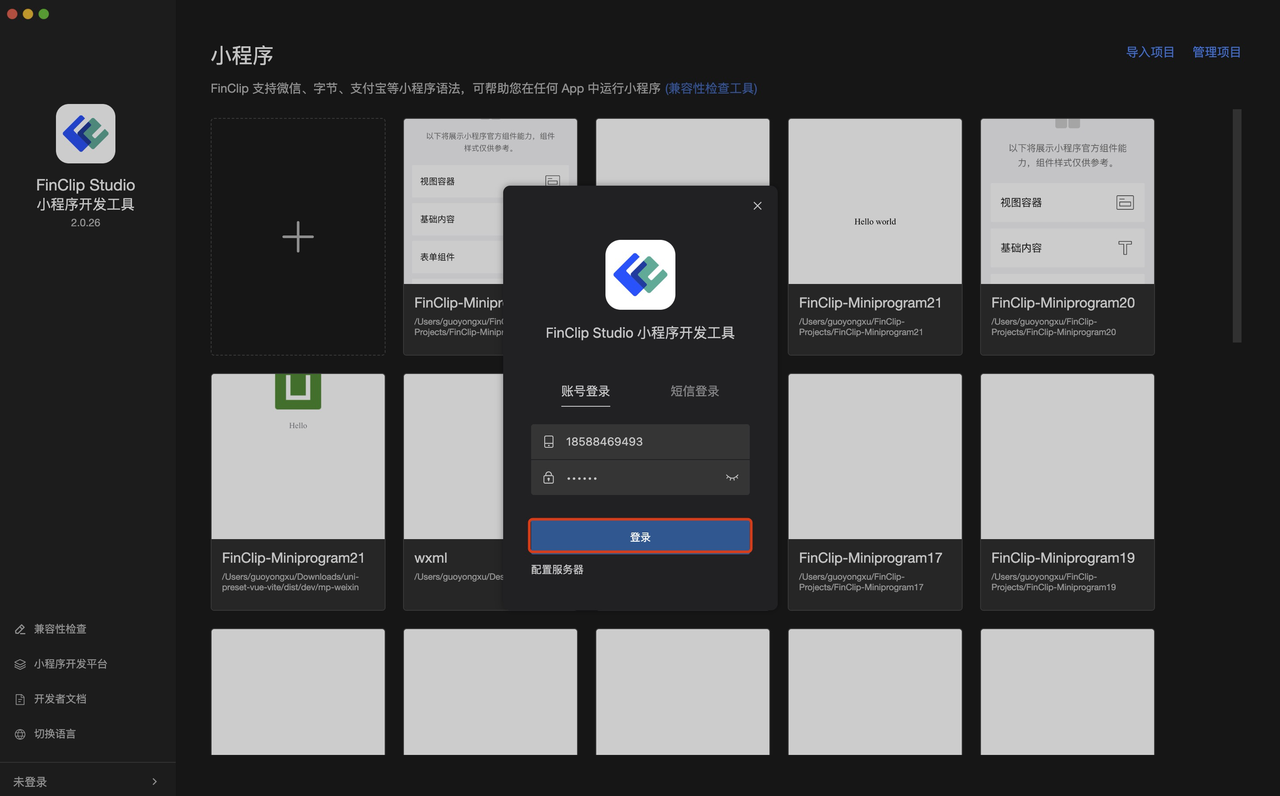
Task: Click the compatibility check pencil icon
Action: pos(20,629)
